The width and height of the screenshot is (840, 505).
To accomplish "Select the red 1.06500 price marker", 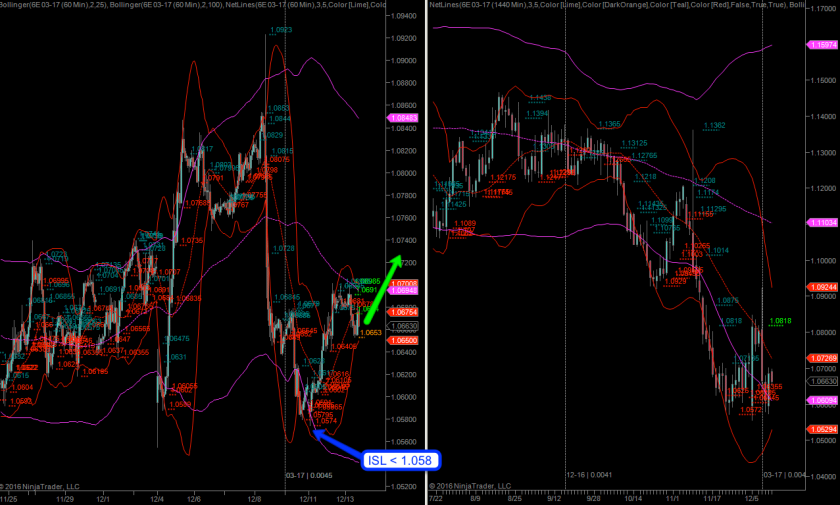I will (404, 341).
